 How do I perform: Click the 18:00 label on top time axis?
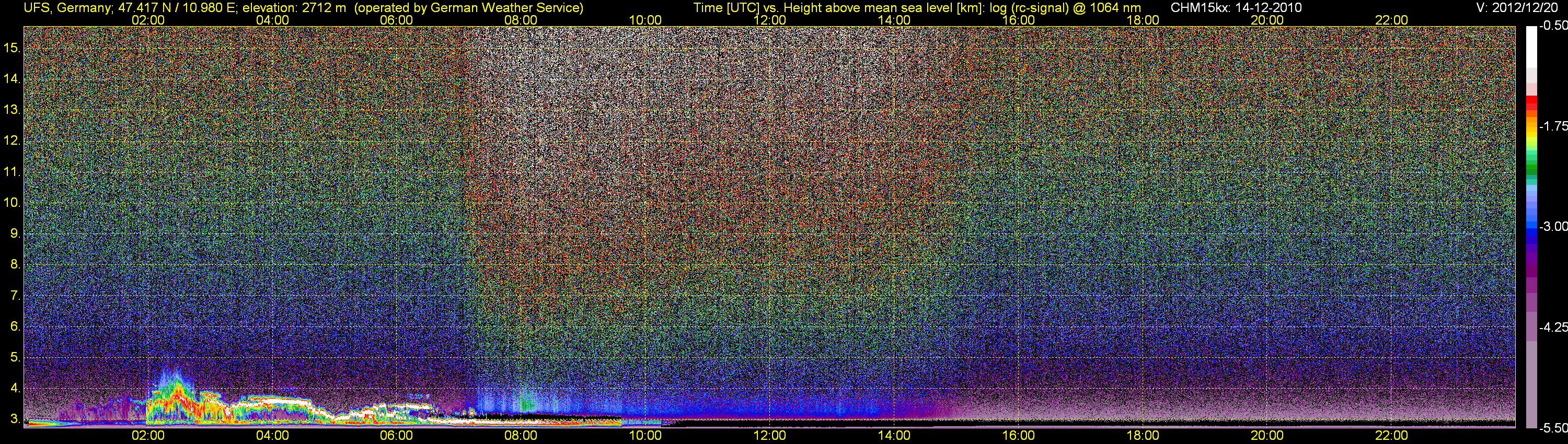1143,20
